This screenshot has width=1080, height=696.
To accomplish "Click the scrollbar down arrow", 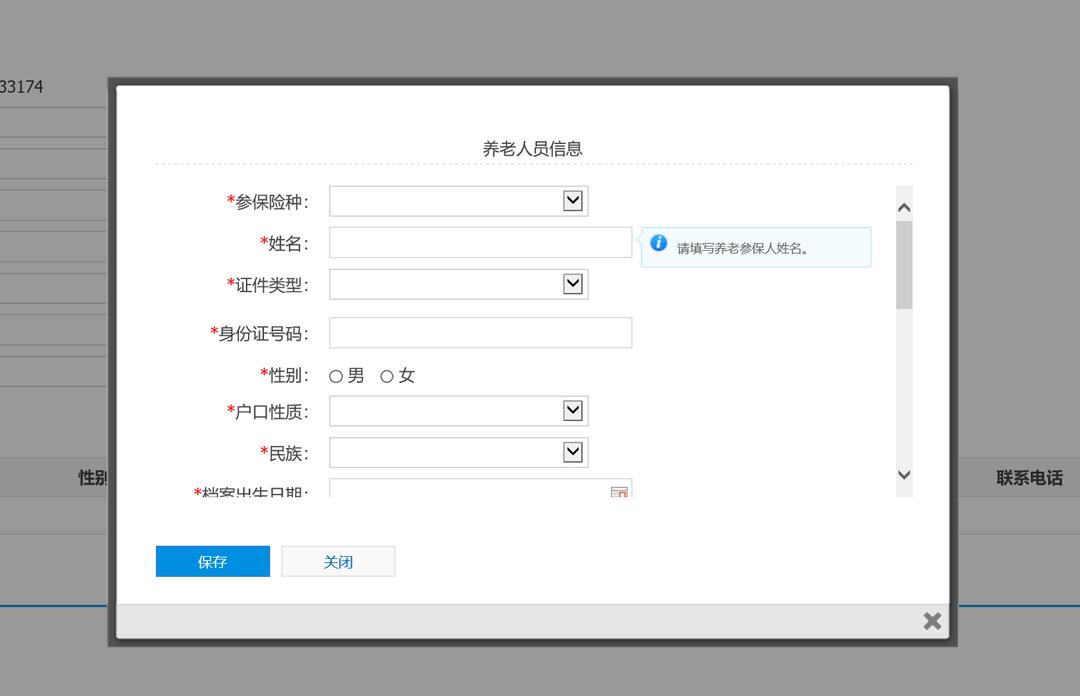I will click(x=904, y=475).
